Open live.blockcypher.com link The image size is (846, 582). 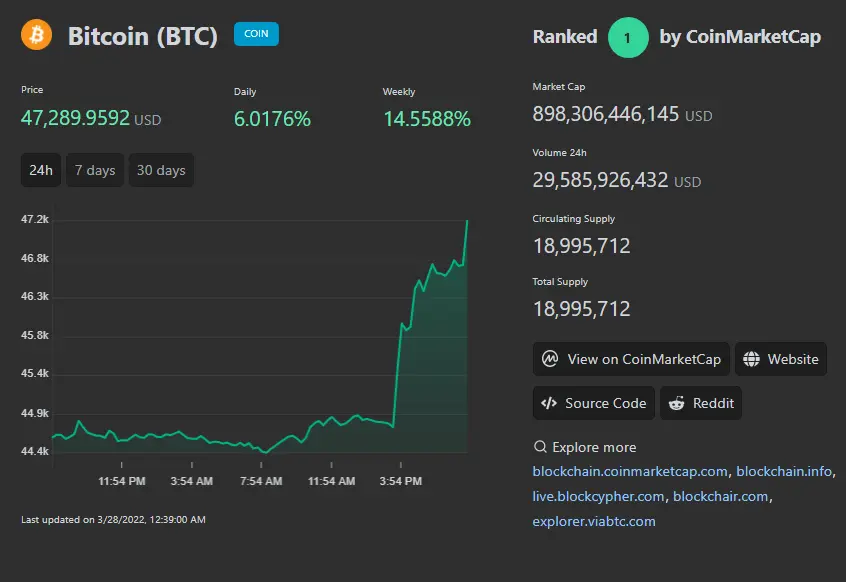[598, 496]
